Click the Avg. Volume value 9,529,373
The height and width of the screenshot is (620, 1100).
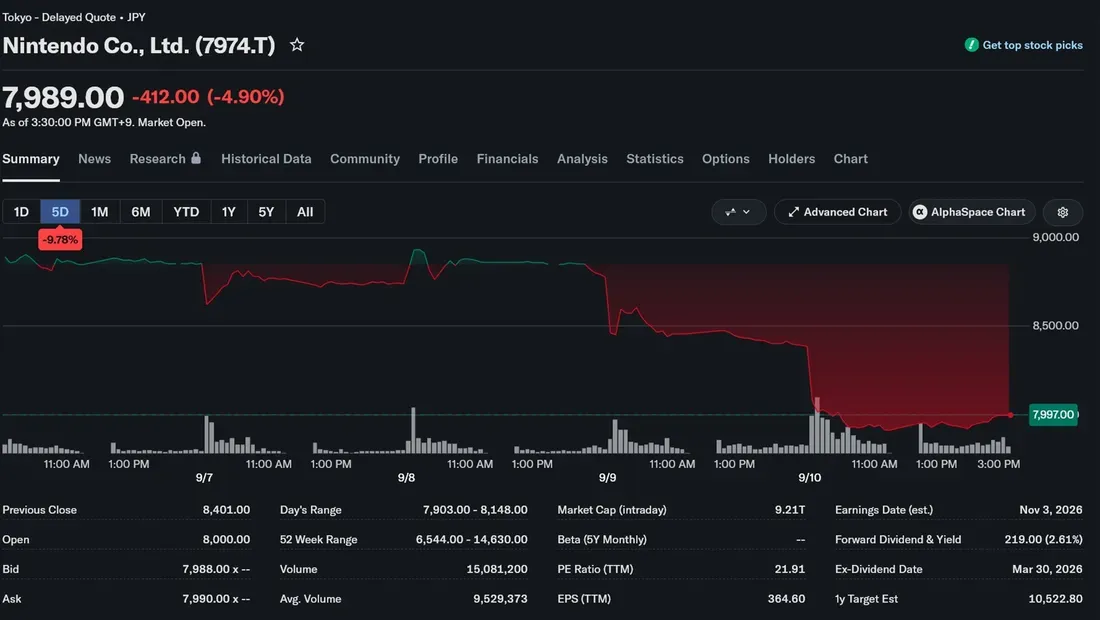pyautogui.click(x=499, y=599)
